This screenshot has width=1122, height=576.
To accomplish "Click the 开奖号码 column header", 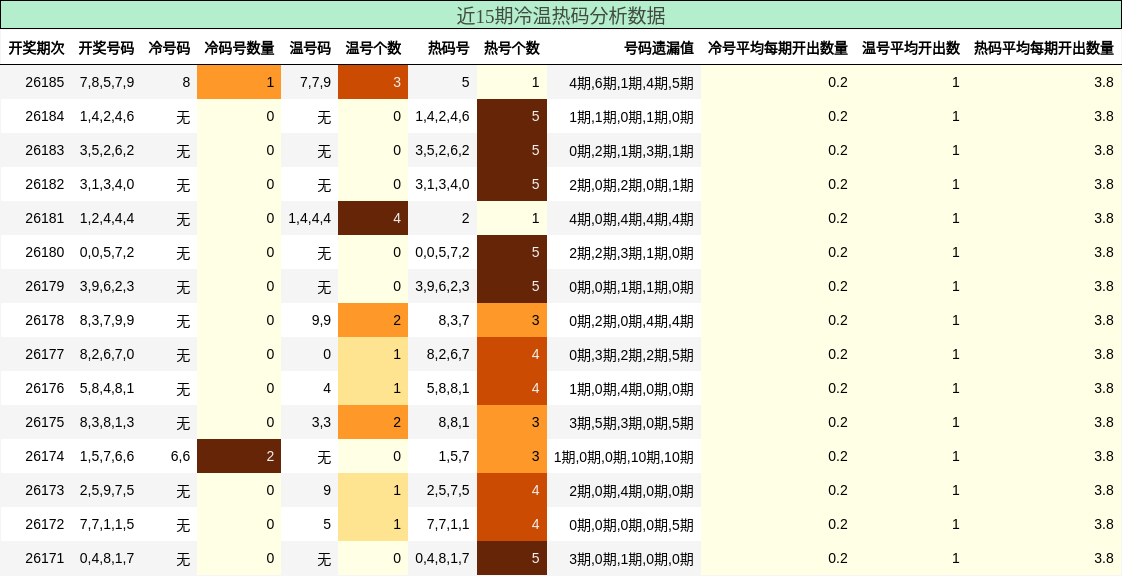I will click(107, 48).
